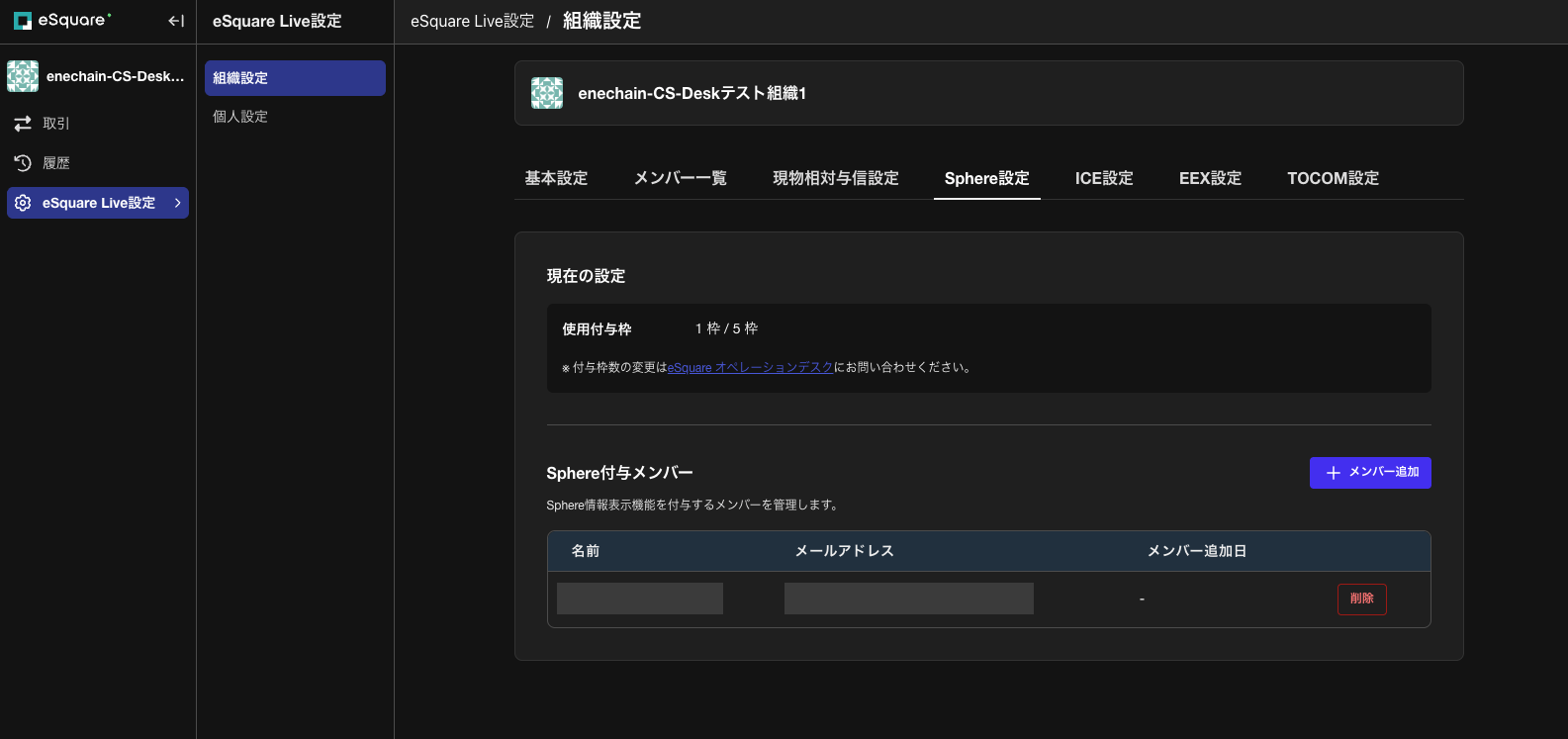Click the organization avatar in the header card

[x=547, y=93]
